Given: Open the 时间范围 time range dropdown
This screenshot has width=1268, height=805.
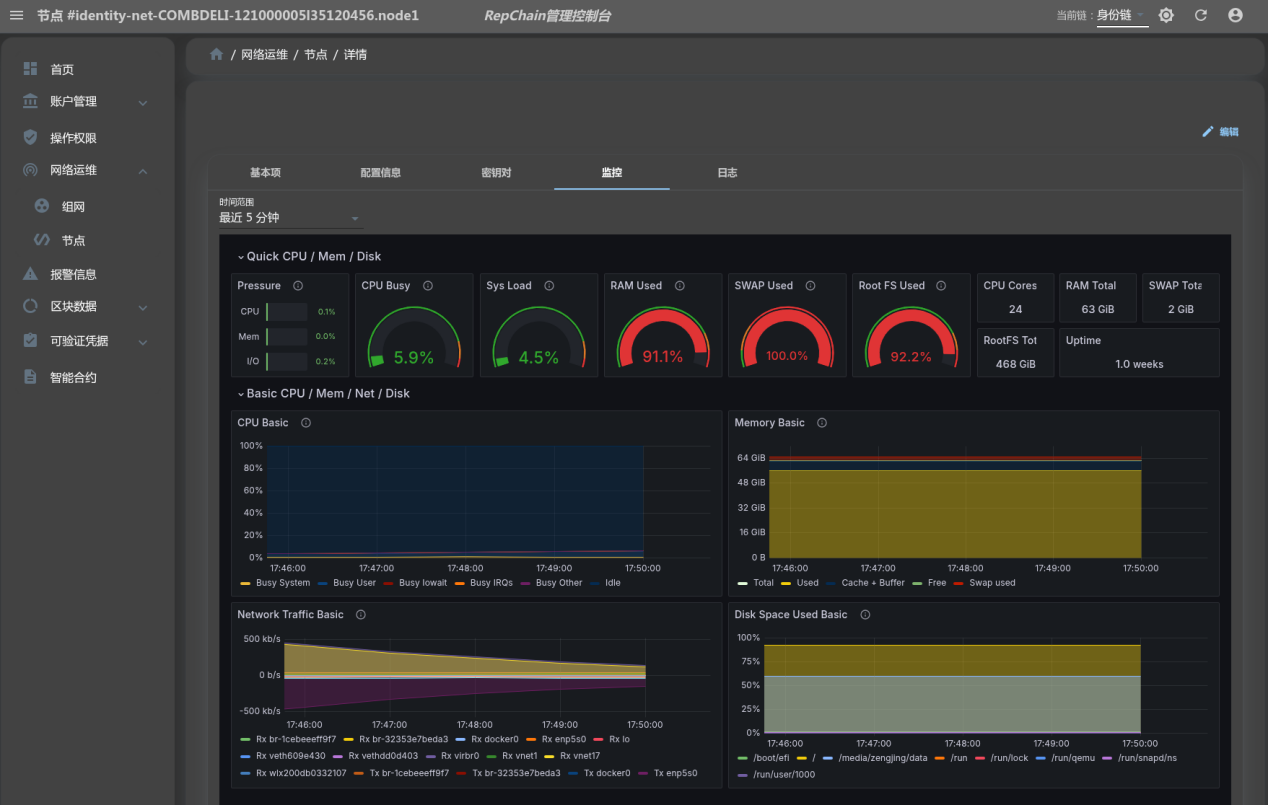Looking at the screenshot, I should coord(291,217).
